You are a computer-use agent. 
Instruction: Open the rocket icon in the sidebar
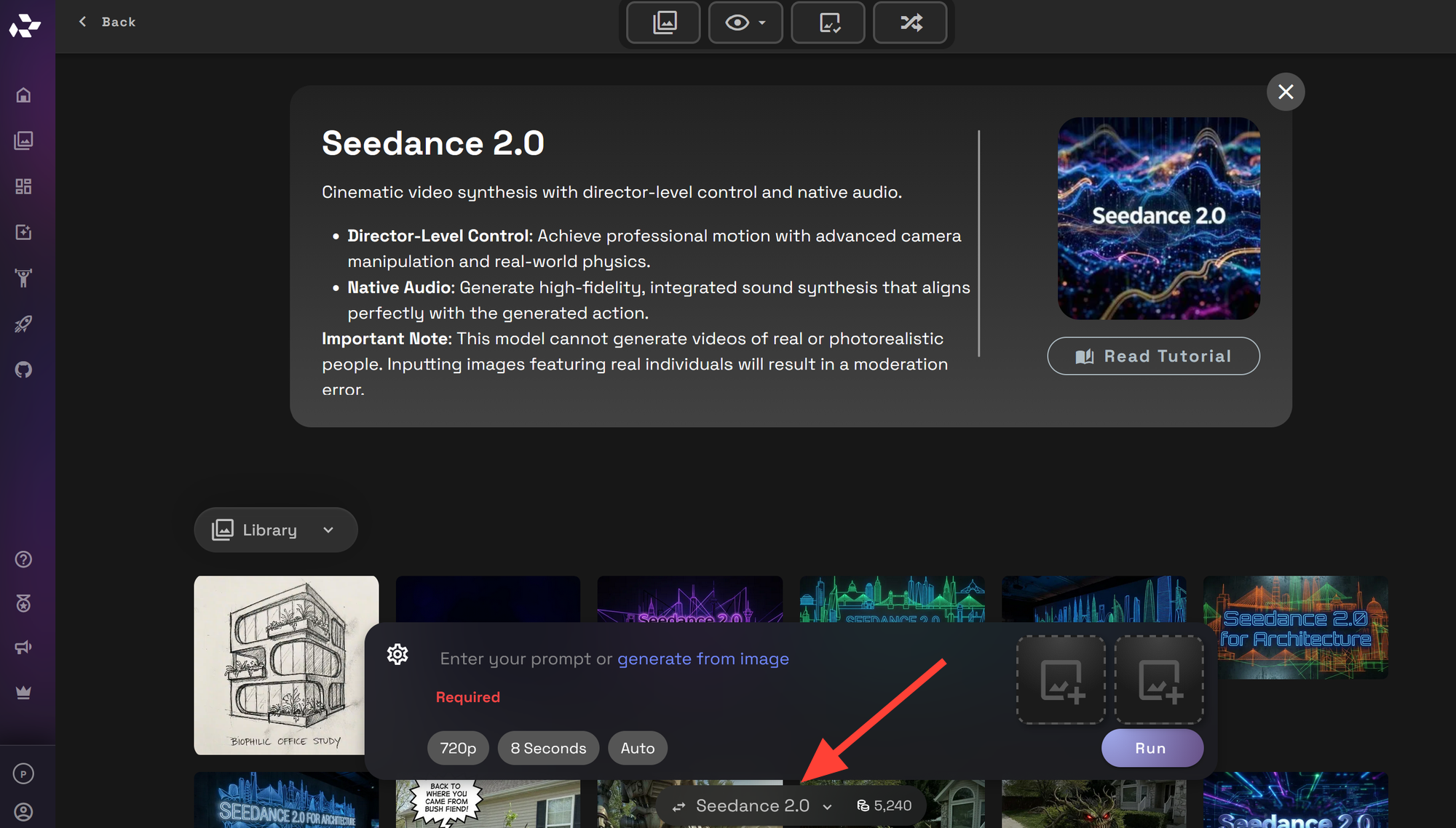[24, 325]
